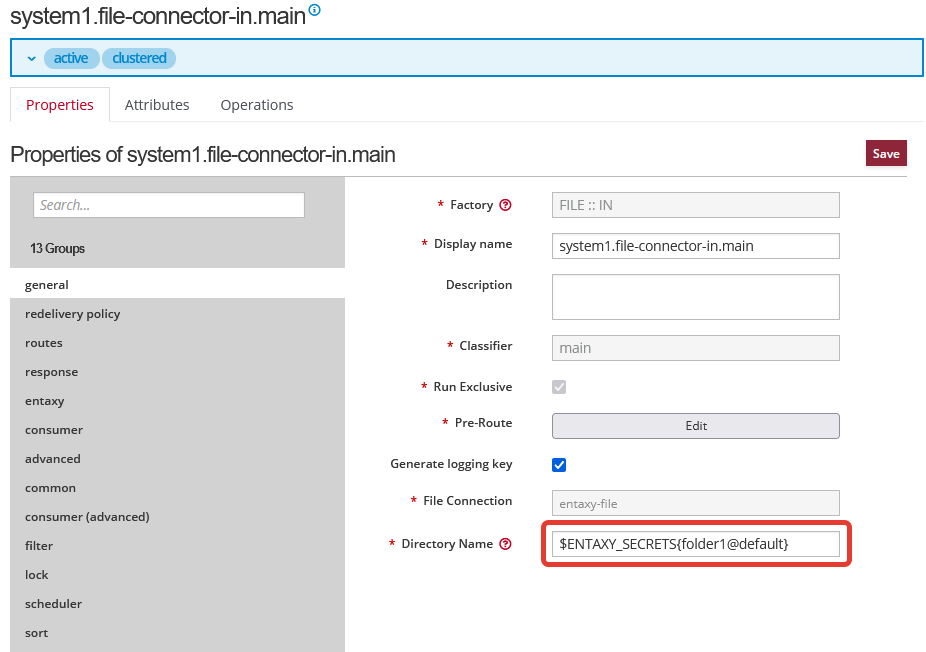Screen dimensions: 926x652
Task: Collapse the status panel chevron
Action: coord(31,59)
